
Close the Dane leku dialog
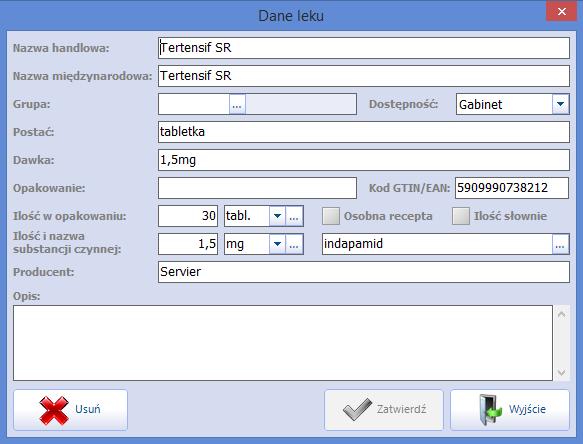561,12
